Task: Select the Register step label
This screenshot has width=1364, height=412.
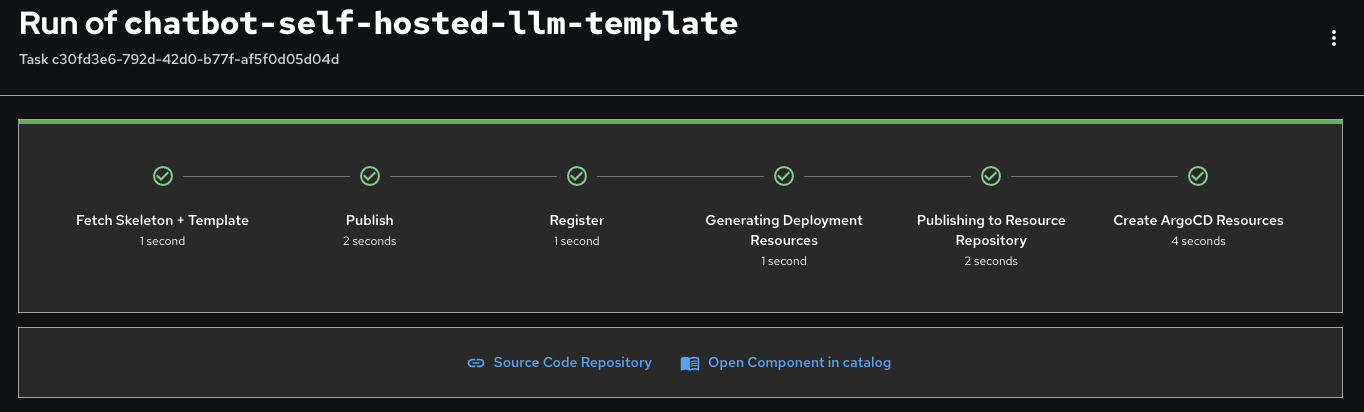Action: pyautogui.click(x=577, y=220)
